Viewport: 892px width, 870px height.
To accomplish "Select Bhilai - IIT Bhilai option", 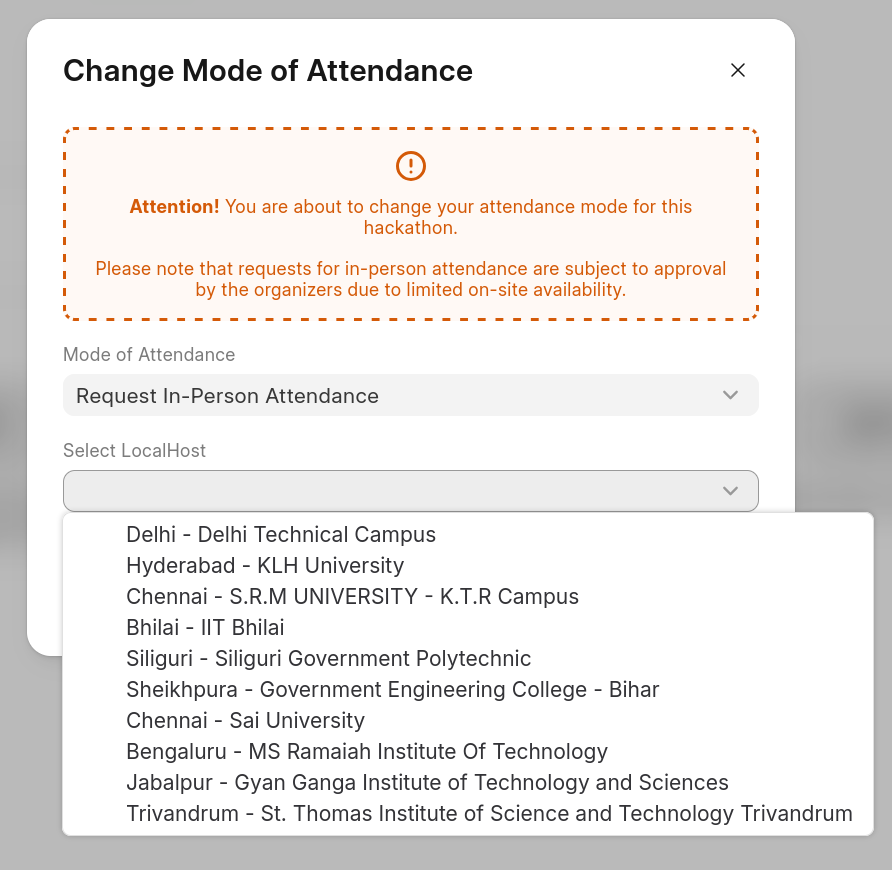I will click(205, 628).
